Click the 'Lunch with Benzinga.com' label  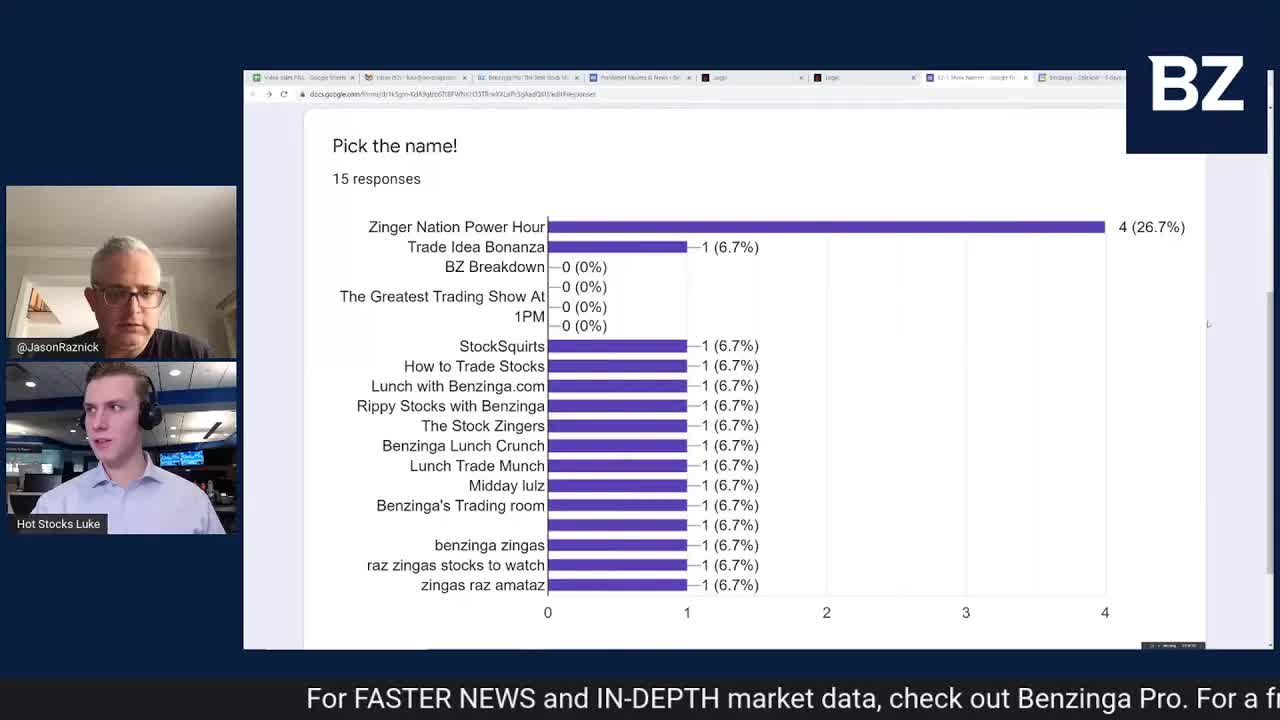click(x=458, y=386)
